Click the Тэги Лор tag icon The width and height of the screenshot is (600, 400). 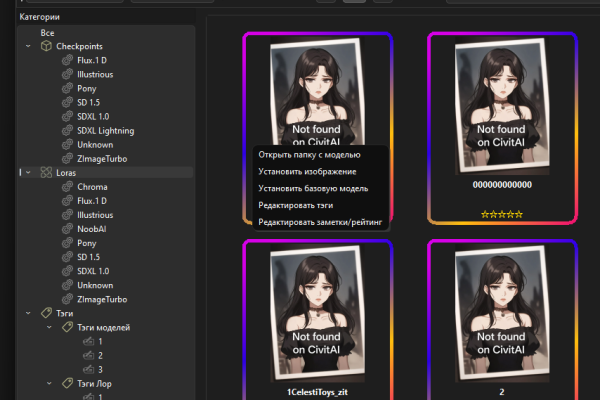click(67, 384)
